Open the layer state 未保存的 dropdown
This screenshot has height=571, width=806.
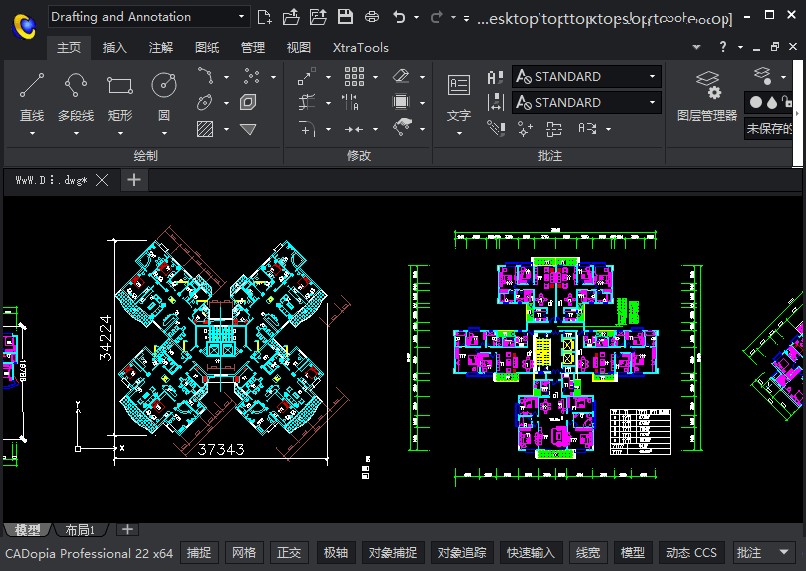[769, 128]
